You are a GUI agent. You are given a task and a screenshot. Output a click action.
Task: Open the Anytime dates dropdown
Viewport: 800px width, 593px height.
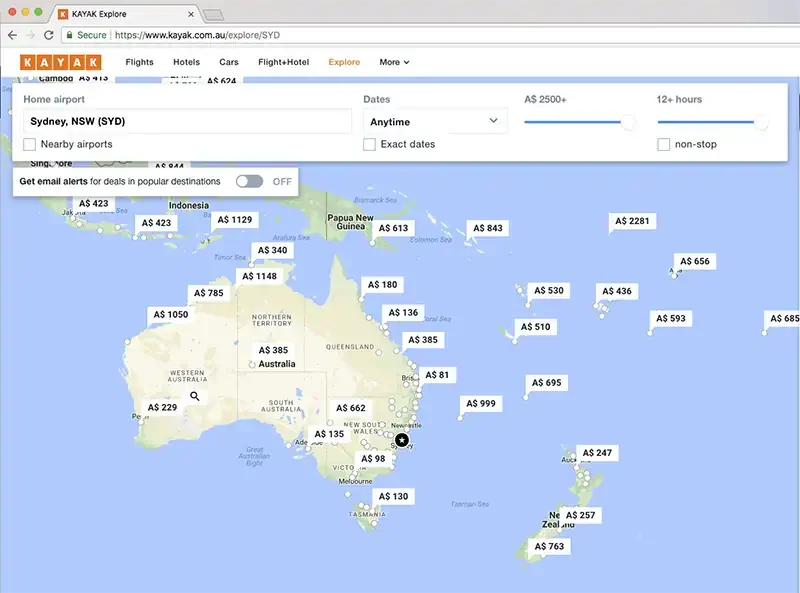[x=435, y=121]
